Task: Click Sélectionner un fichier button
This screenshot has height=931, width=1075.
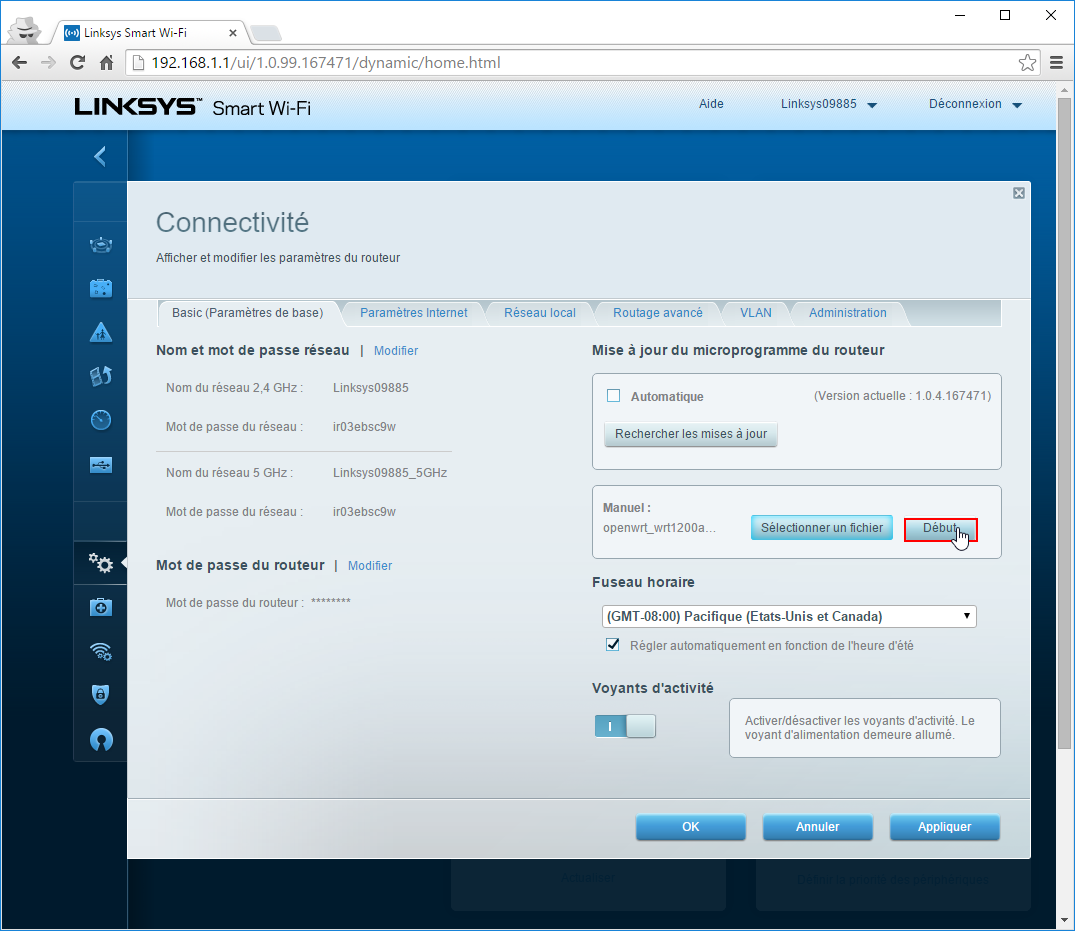Action: [x=821, y=528]
